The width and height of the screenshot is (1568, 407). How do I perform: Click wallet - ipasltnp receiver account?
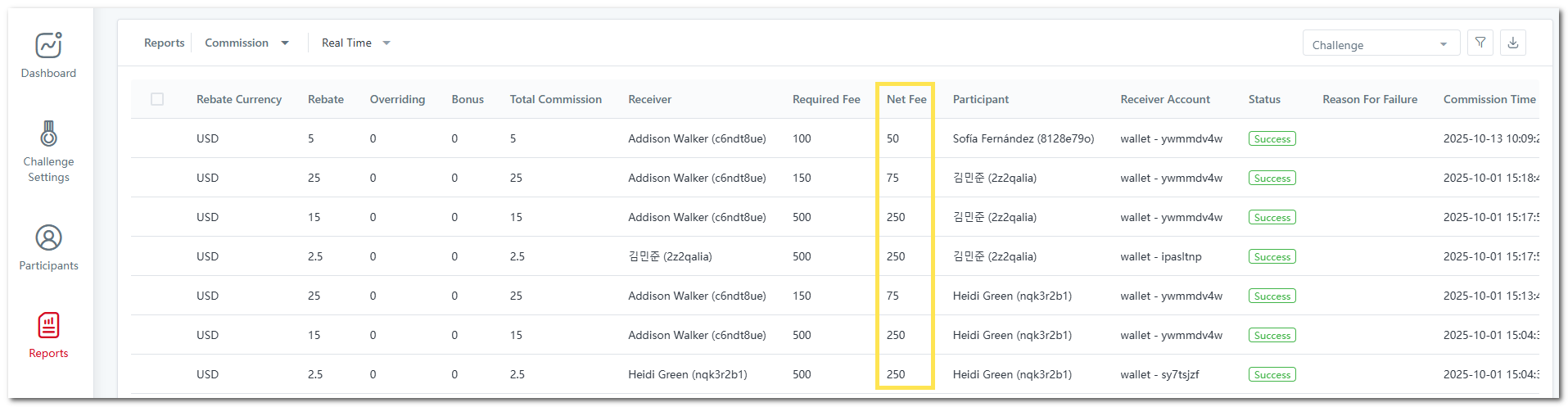point(1160,256)
